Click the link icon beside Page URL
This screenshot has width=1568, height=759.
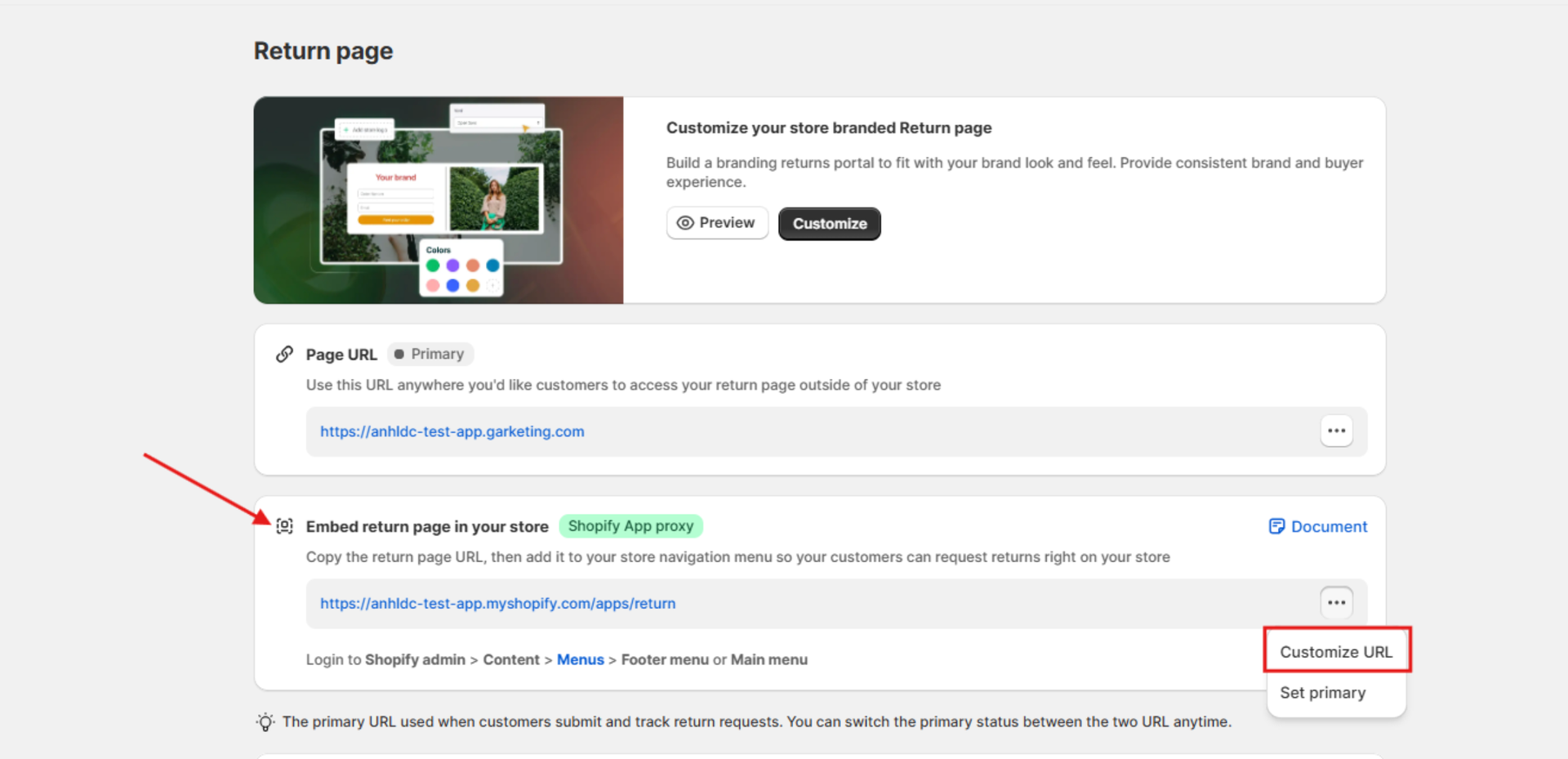pos(284,354)
